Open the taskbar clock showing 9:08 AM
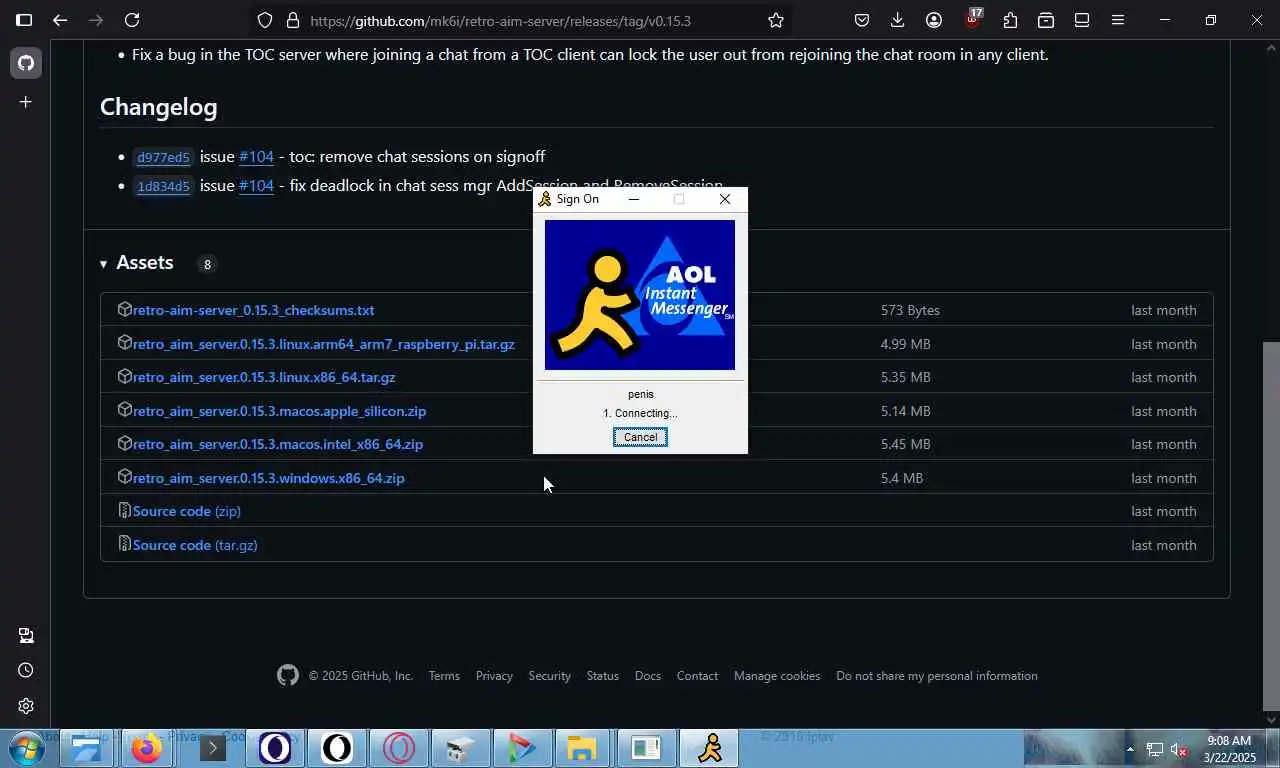Viewport: 1280px width, 768px height. [1229, 748]
